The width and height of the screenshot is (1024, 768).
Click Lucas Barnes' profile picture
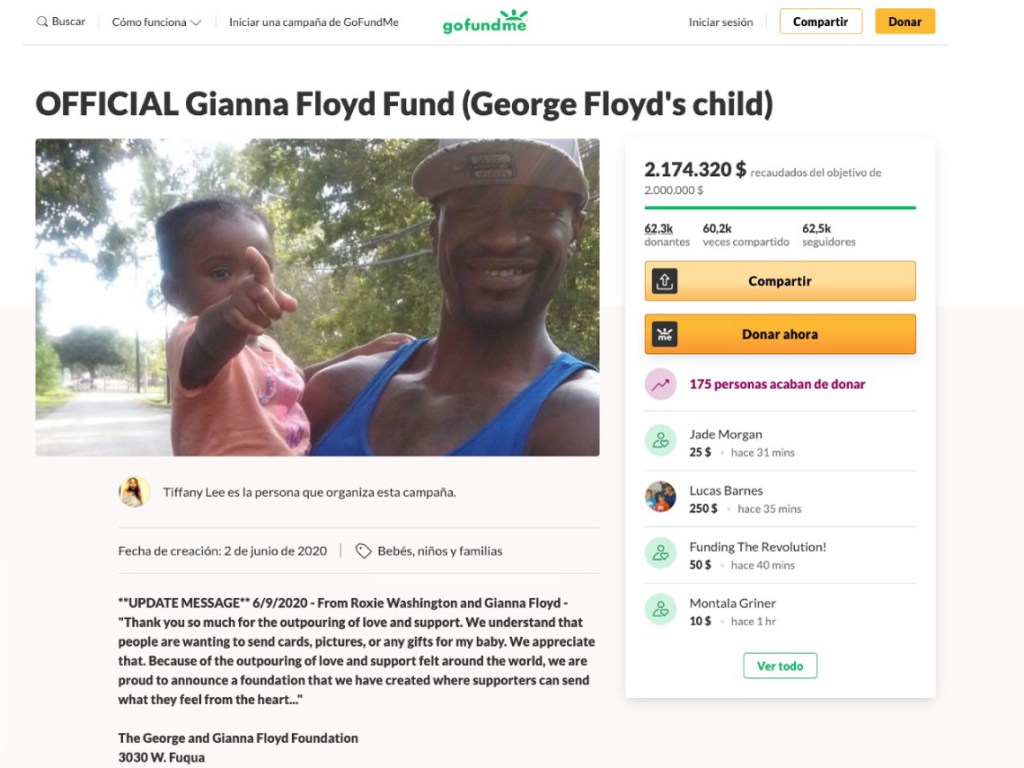coord(660,497)
